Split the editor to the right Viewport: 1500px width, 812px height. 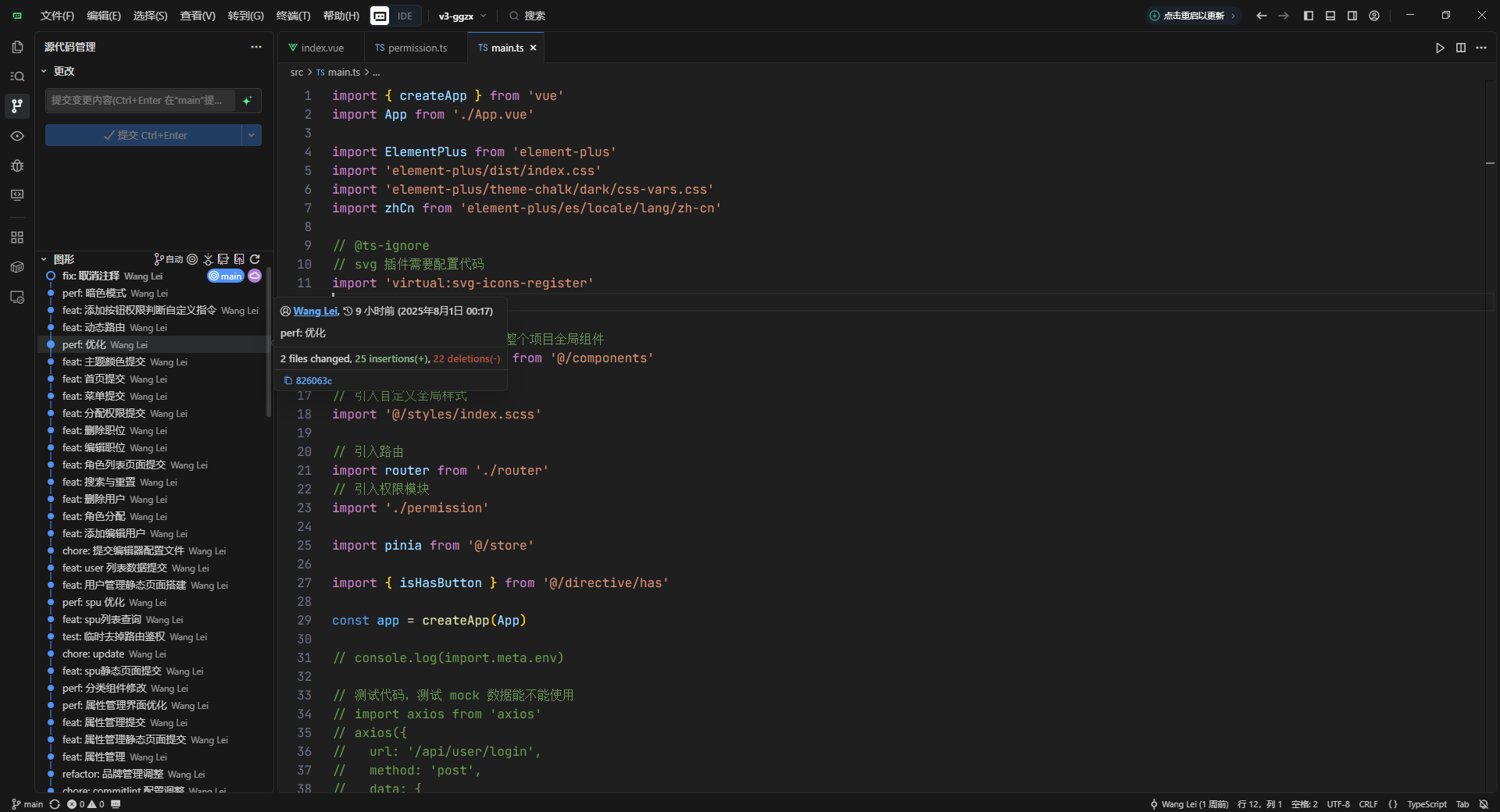1461,48
